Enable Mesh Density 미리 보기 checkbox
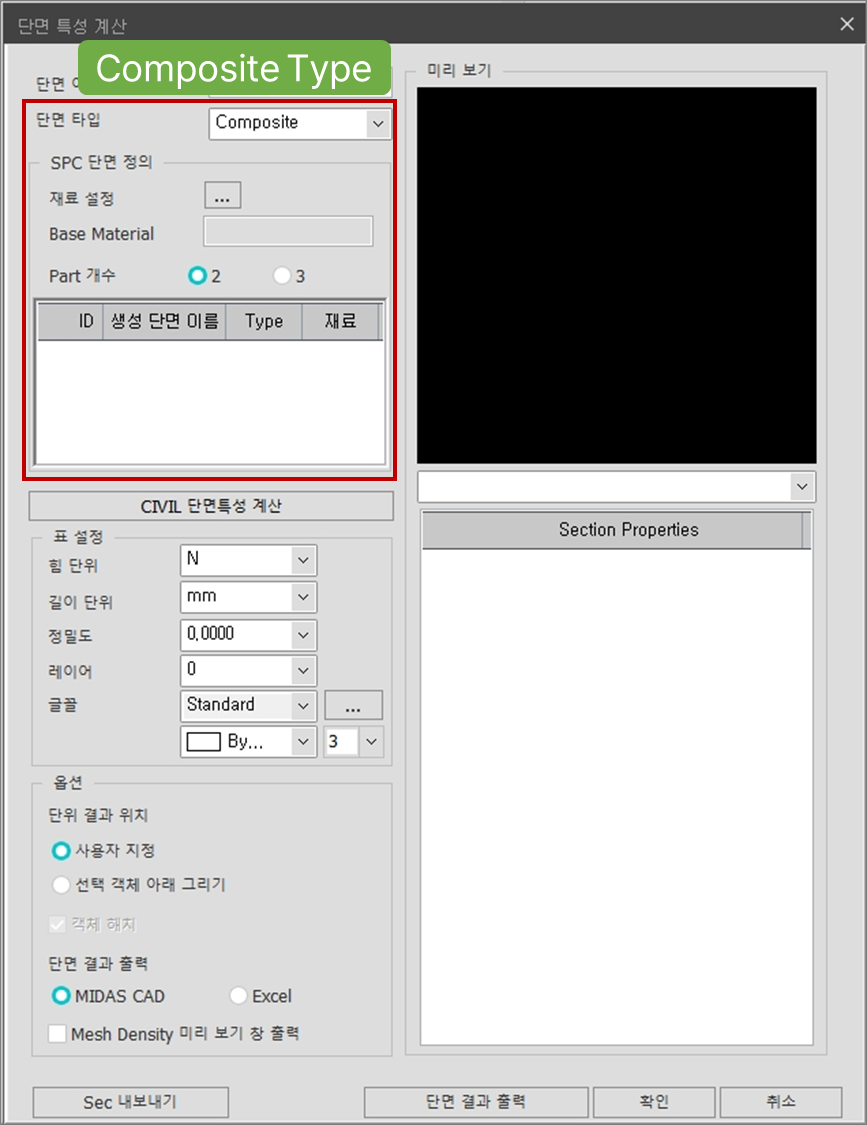 click(59, 1033)
